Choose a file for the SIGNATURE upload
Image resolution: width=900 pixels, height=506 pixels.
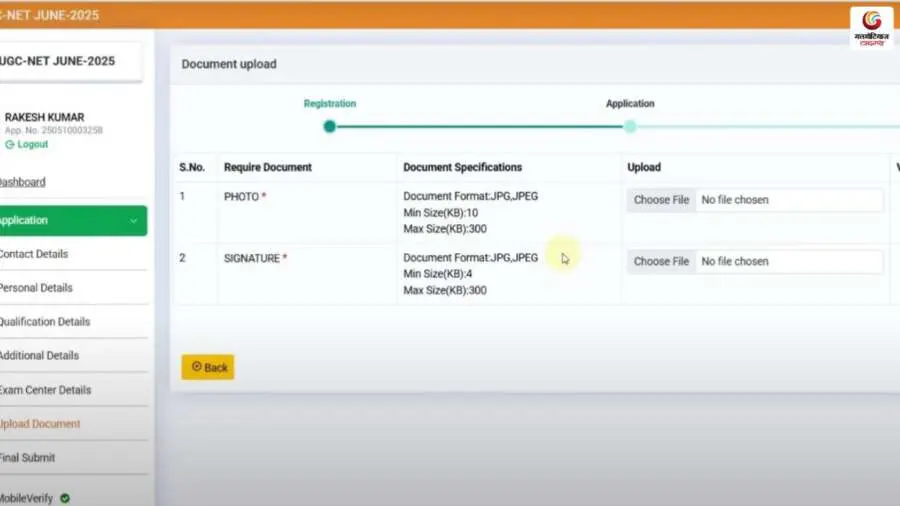(661, 262)
